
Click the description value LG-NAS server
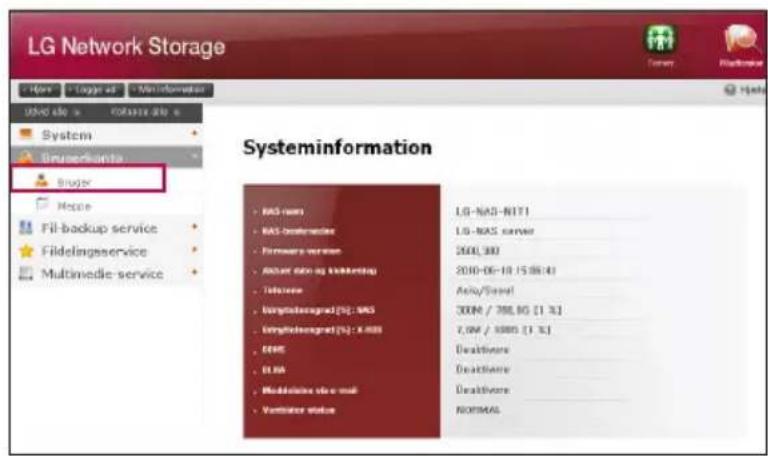pos(495,231)
